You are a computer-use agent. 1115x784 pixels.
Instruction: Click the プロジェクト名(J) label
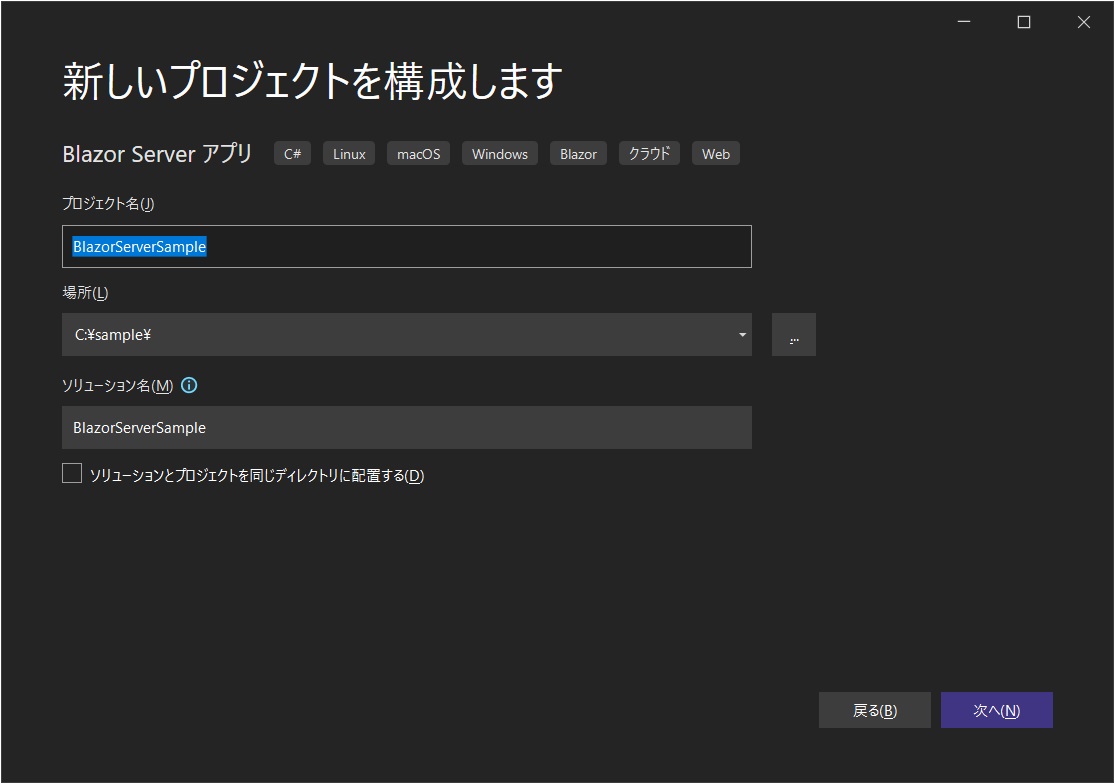(x=108, y=204)
